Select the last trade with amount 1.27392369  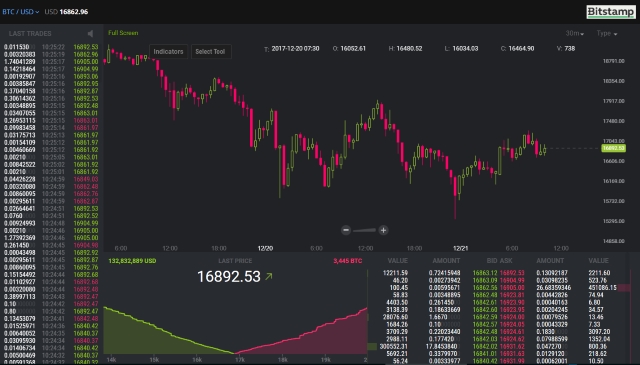coord(51,238)
